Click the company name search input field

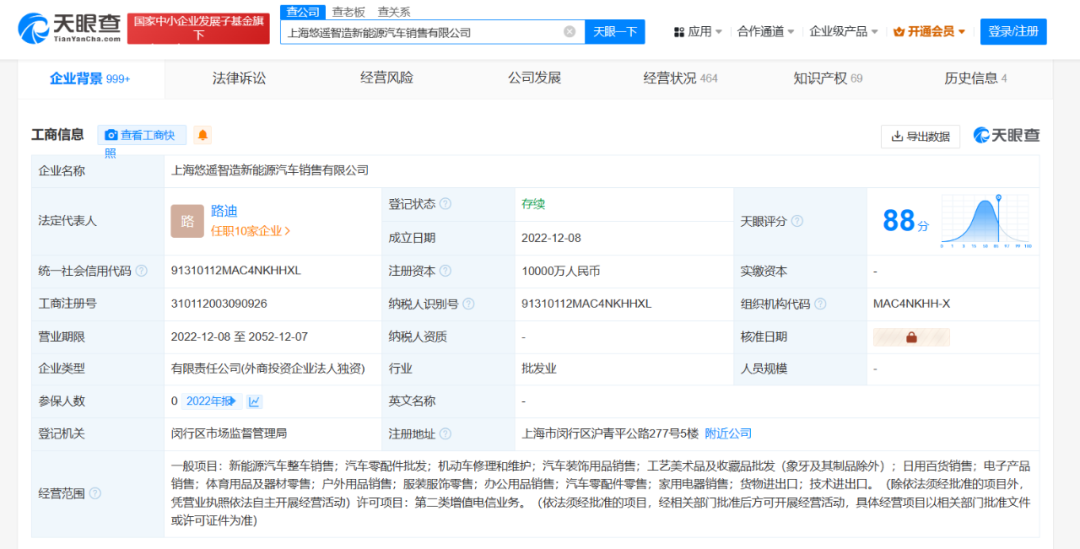(420, 32)
